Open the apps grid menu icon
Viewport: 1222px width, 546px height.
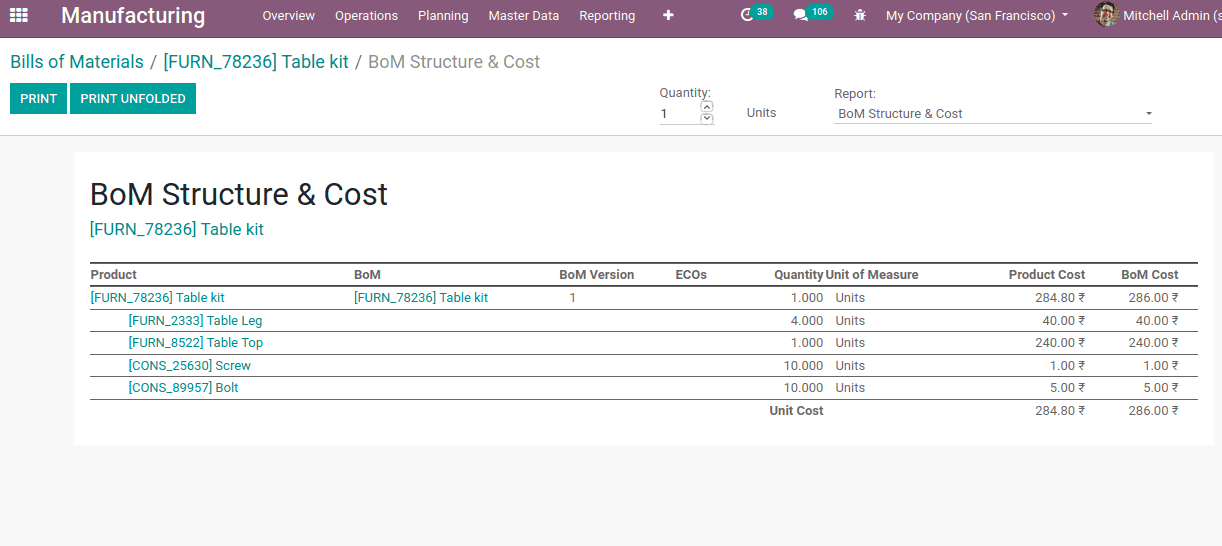19,15
